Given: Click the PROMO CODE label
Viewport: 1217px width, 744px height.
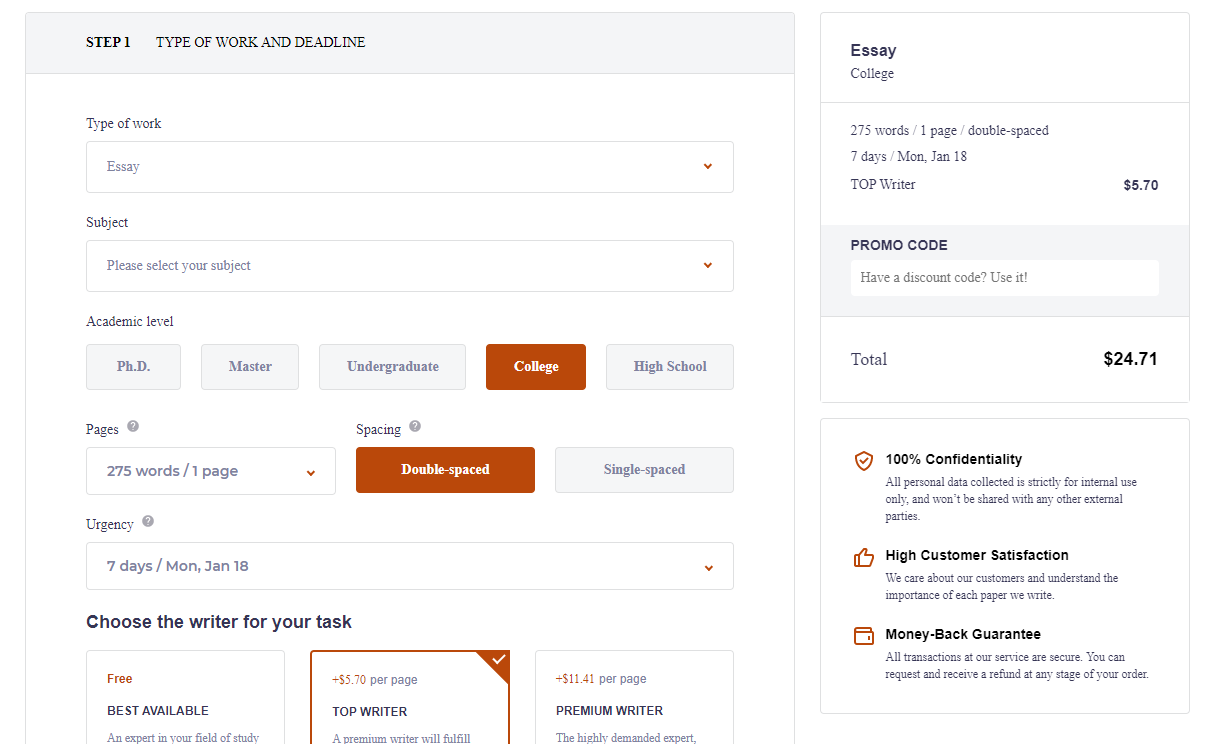Looking at the screenshot, I should [899, 245].
